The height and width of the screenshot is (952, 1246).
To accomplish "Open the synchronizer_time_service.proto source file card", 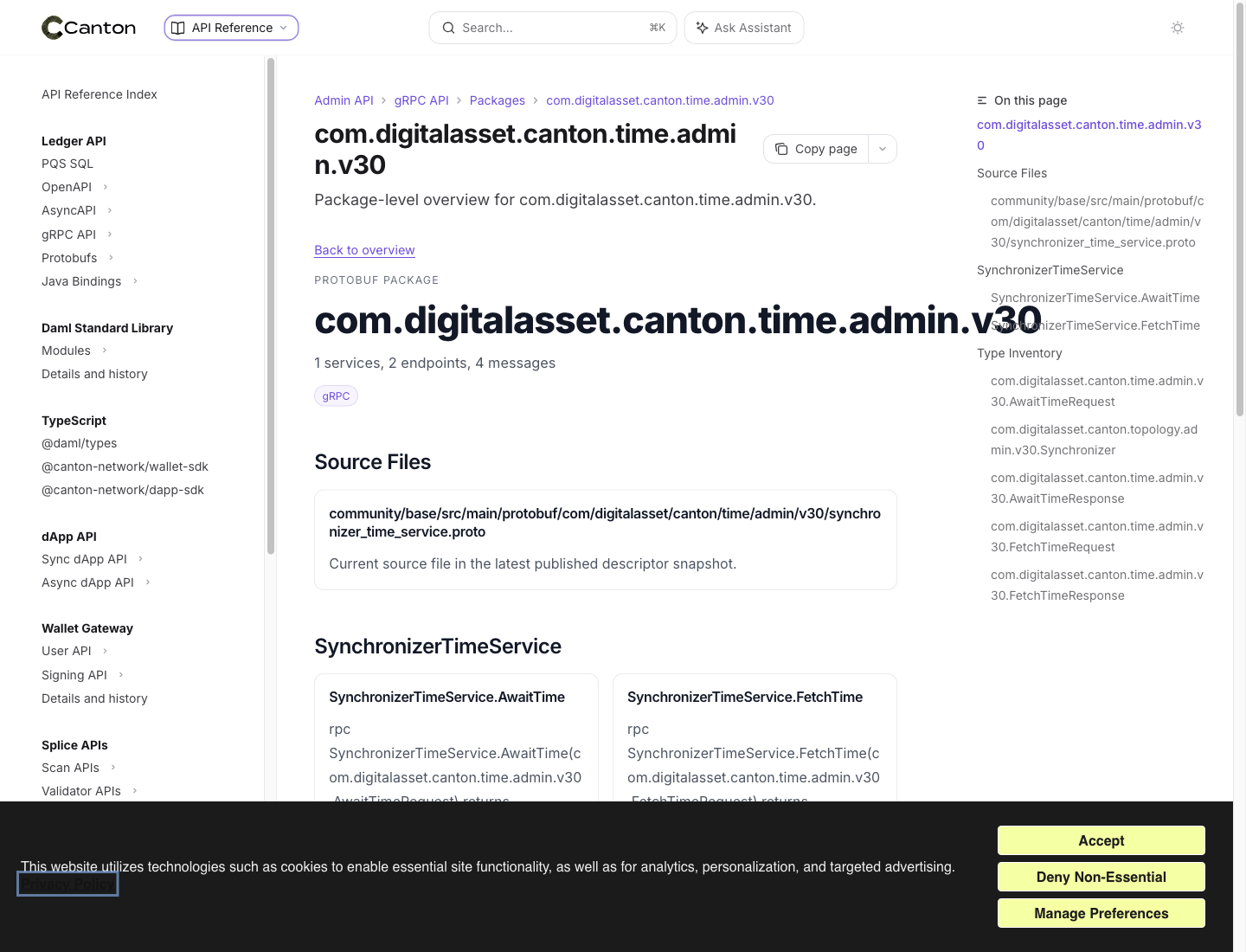I will click(x=606, y=540).
